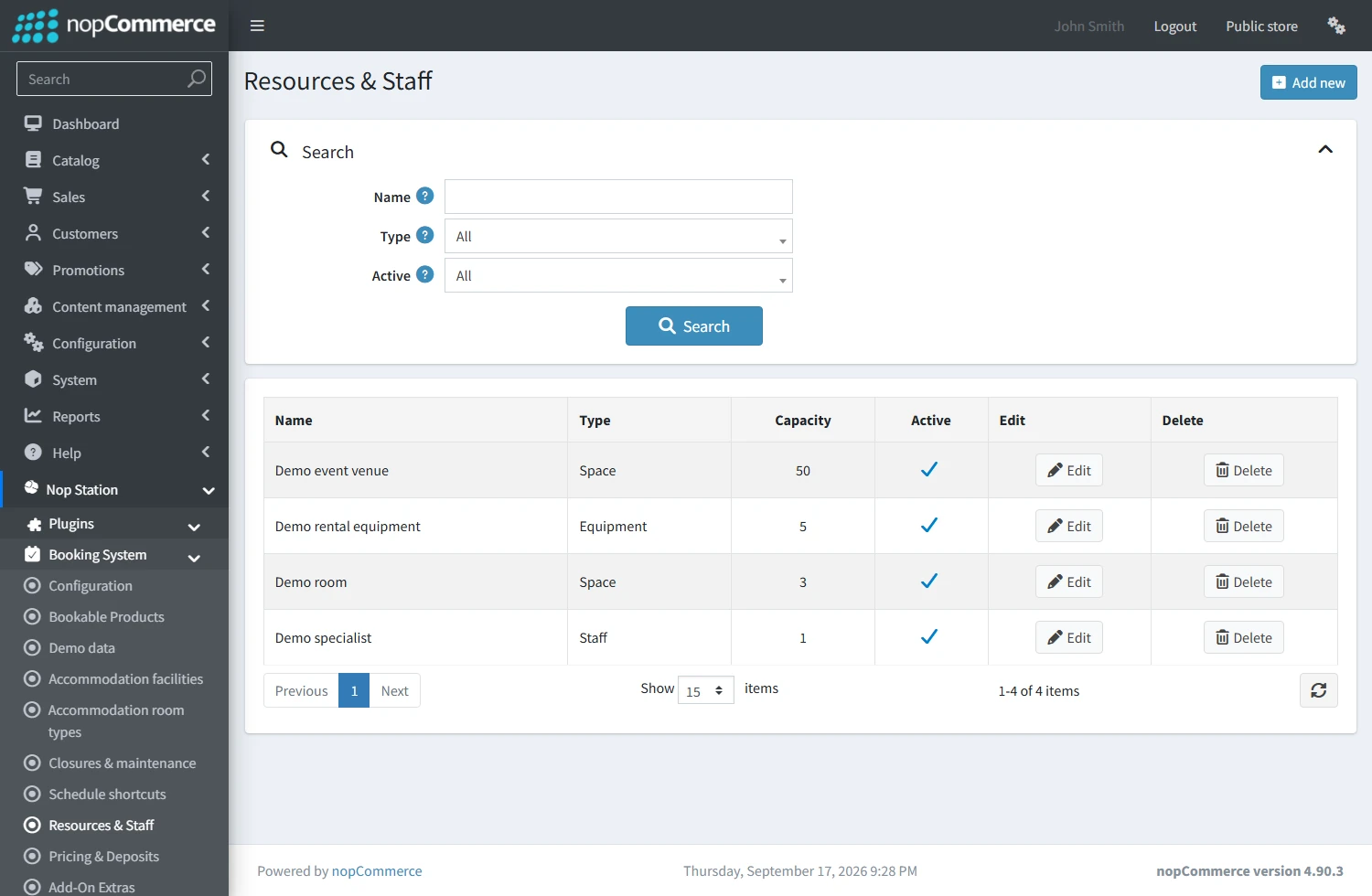Delete the Demo specialist resource
1372x896 pixels.
pos(1243,637)
